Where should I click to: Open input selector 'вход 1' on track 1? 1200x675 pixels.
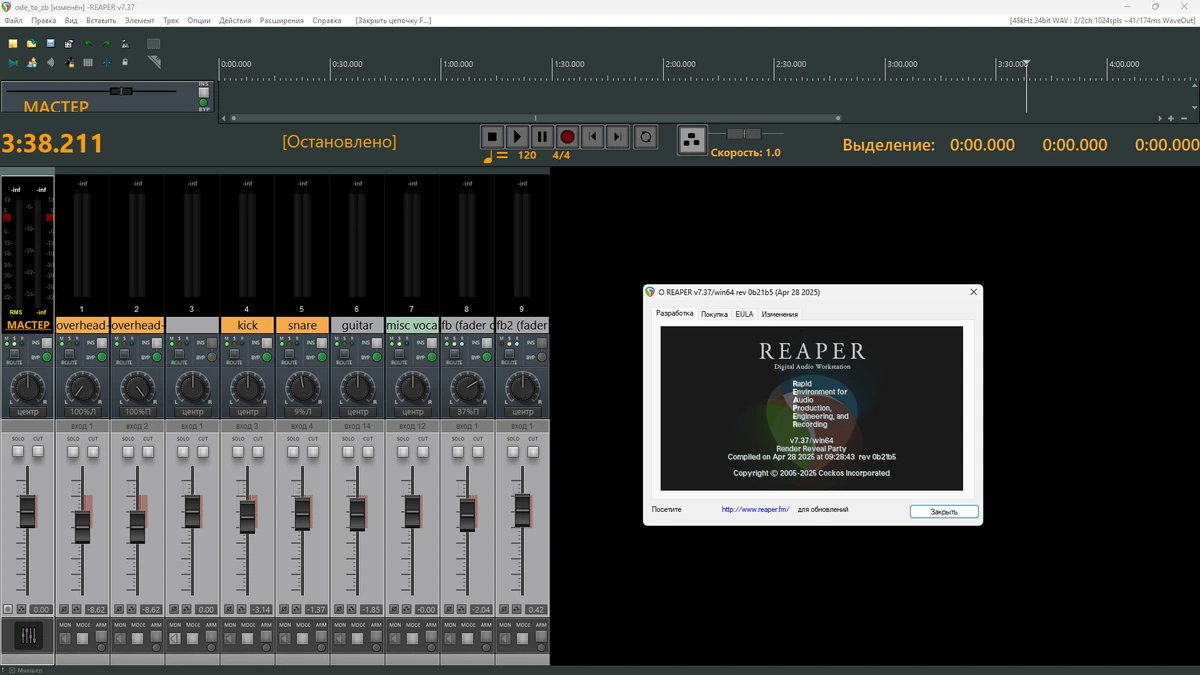click(x=82, y=426)
